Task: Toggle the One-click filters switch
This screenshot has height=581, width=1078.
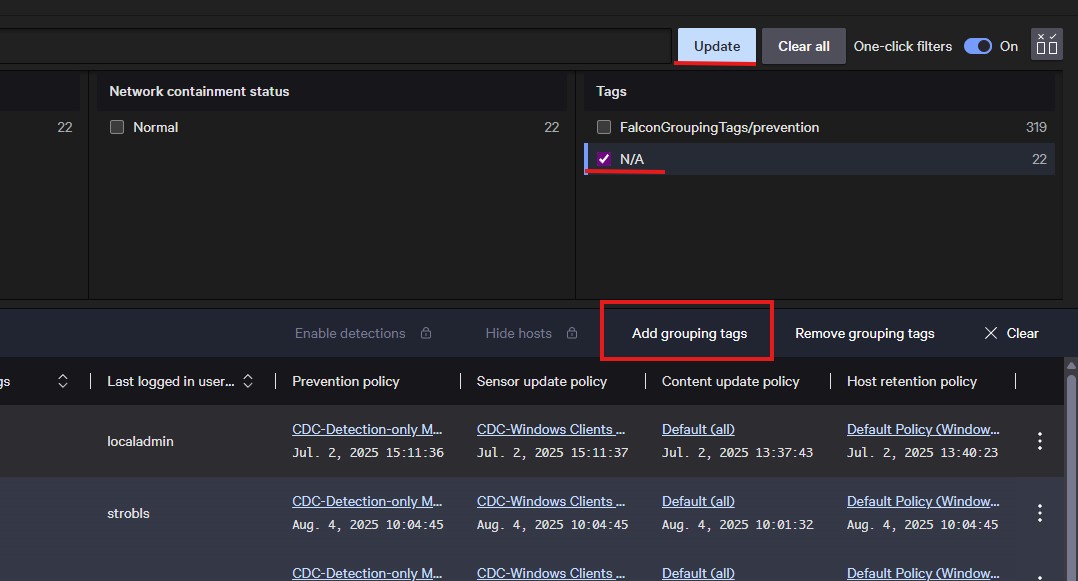Action: (x=978, y=46)
